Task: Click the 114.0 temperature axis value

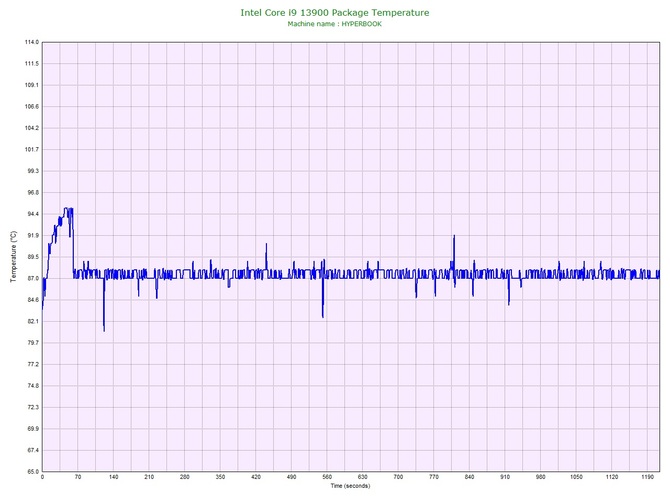Action: 32,42
